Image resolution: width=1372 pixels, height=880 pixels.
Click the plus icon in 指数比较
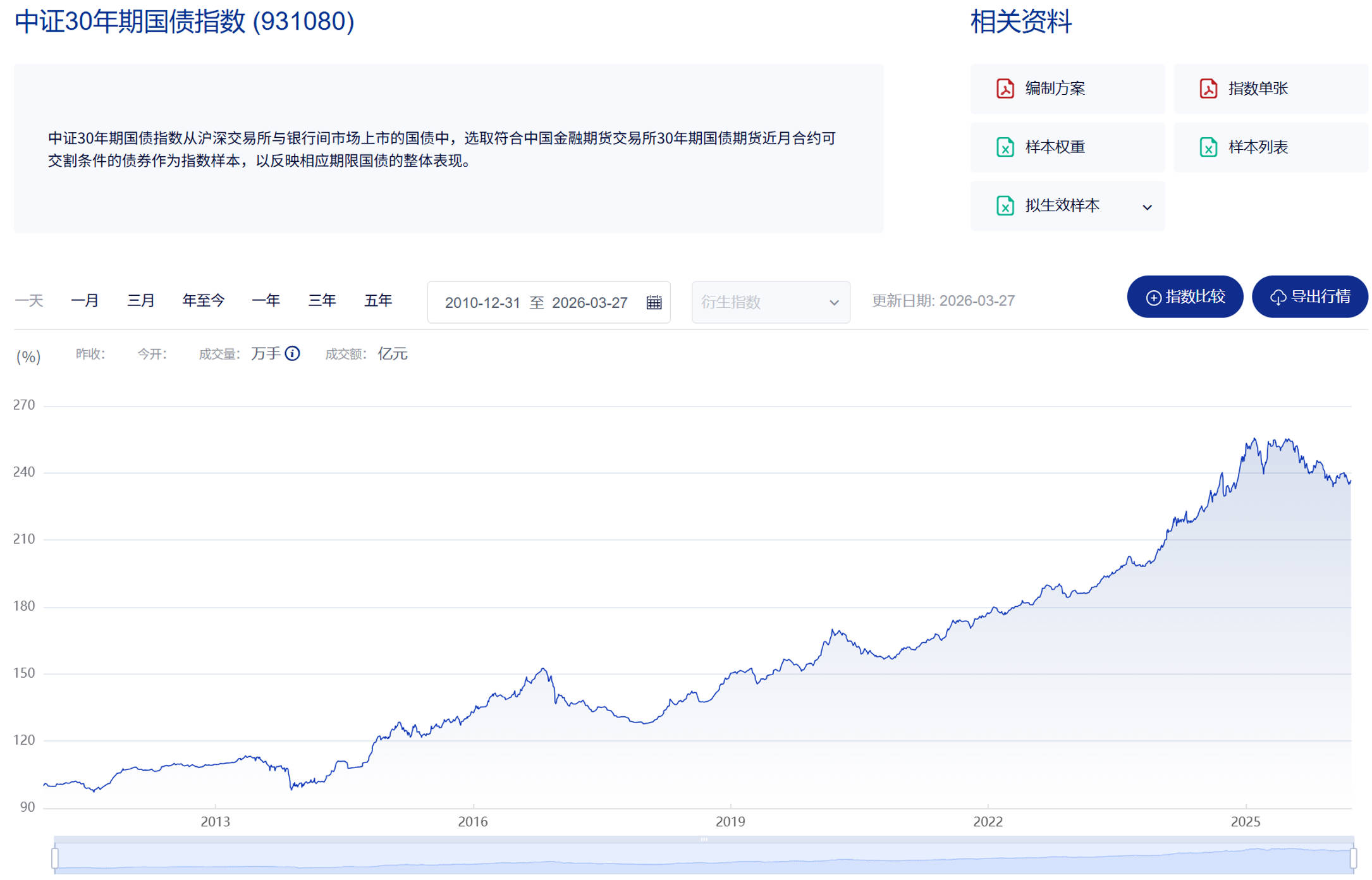point(1153,298)
